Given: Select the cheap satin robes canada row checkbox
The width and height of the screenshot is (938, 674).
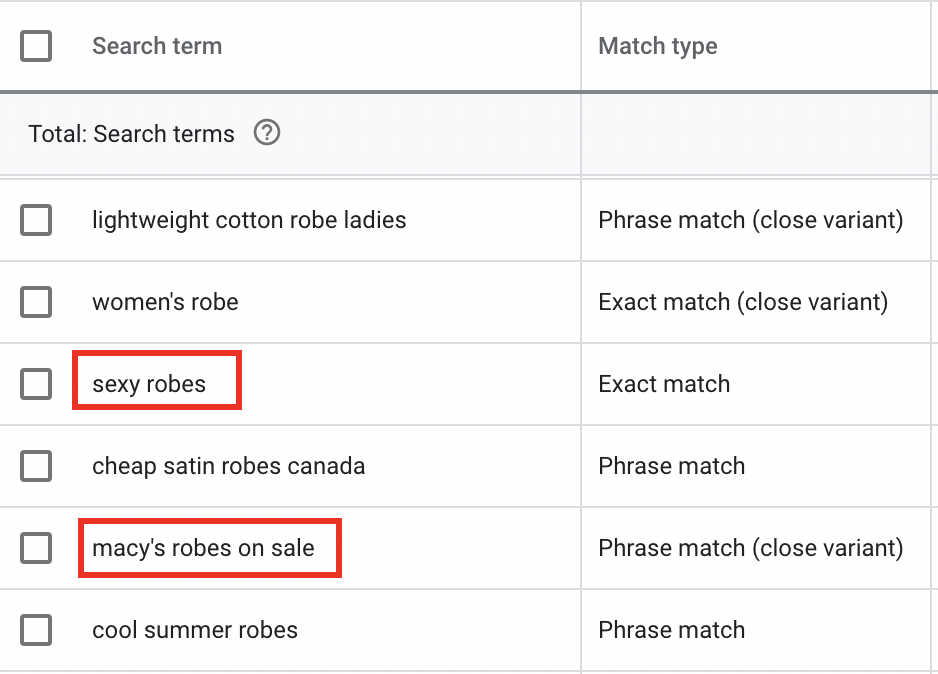Looking at the screenshot, I should click(36, 466).
